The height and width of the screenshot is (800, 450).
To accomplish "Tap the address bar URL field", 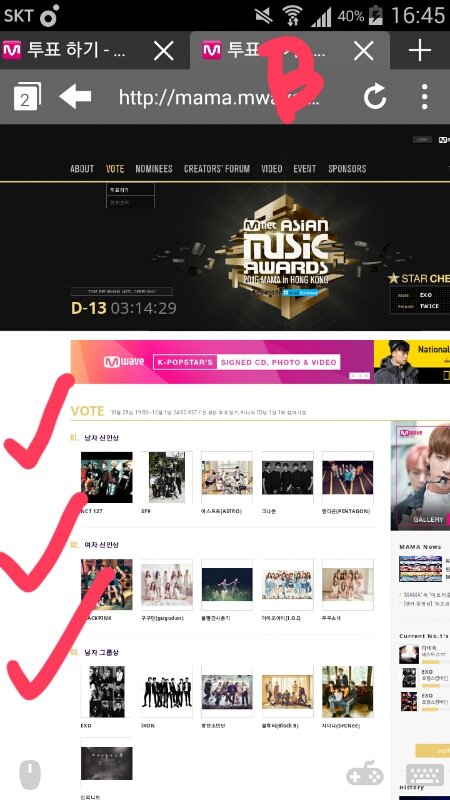I will coord(219,96).
